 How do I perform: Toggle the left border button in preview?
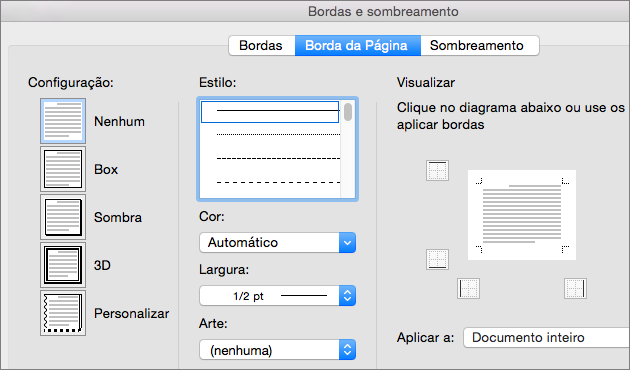[x=468, y=288]
